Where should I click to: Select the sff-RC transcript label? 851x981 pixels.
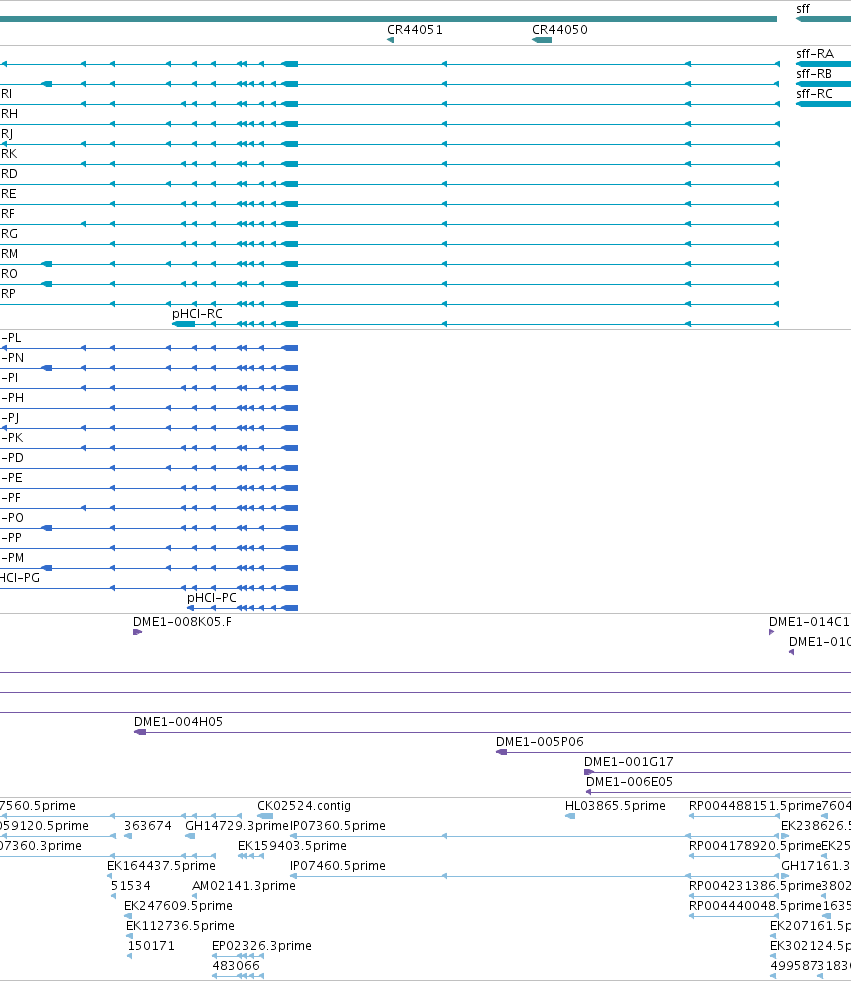[x=814, y=94]
